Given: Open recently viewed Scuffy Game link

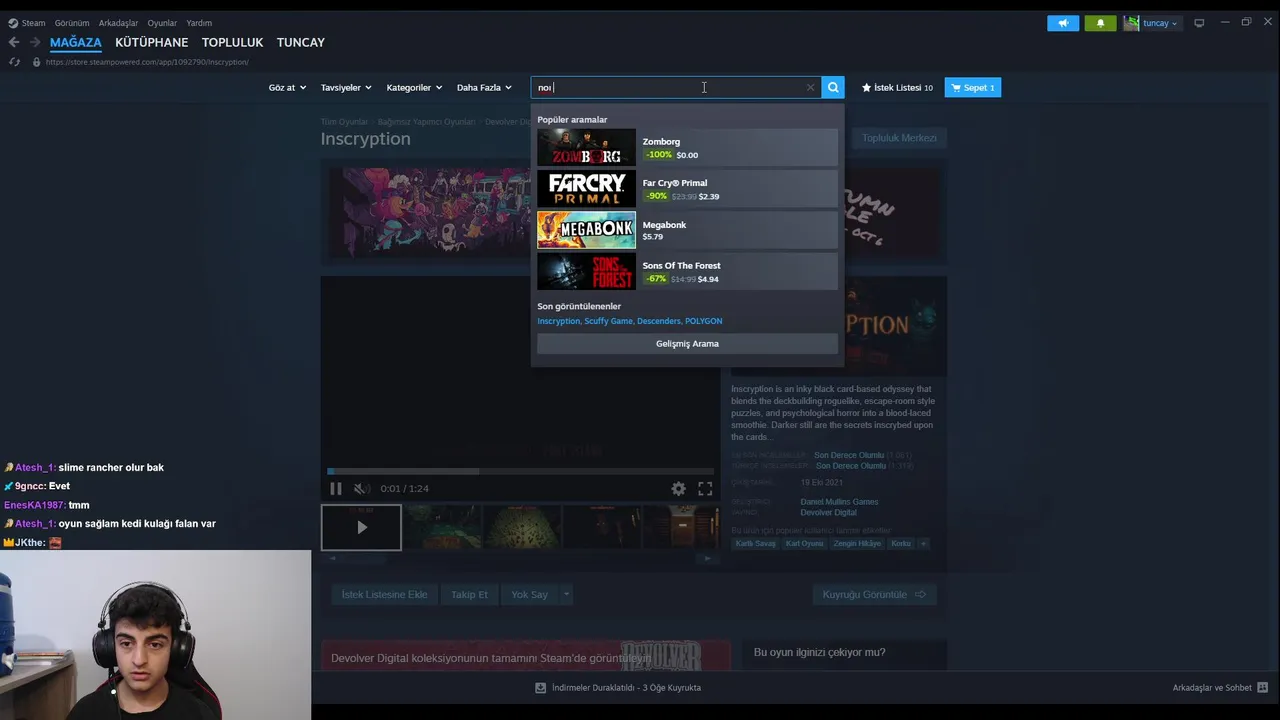Looking at the screenshot, I should [x=608, y=321].
